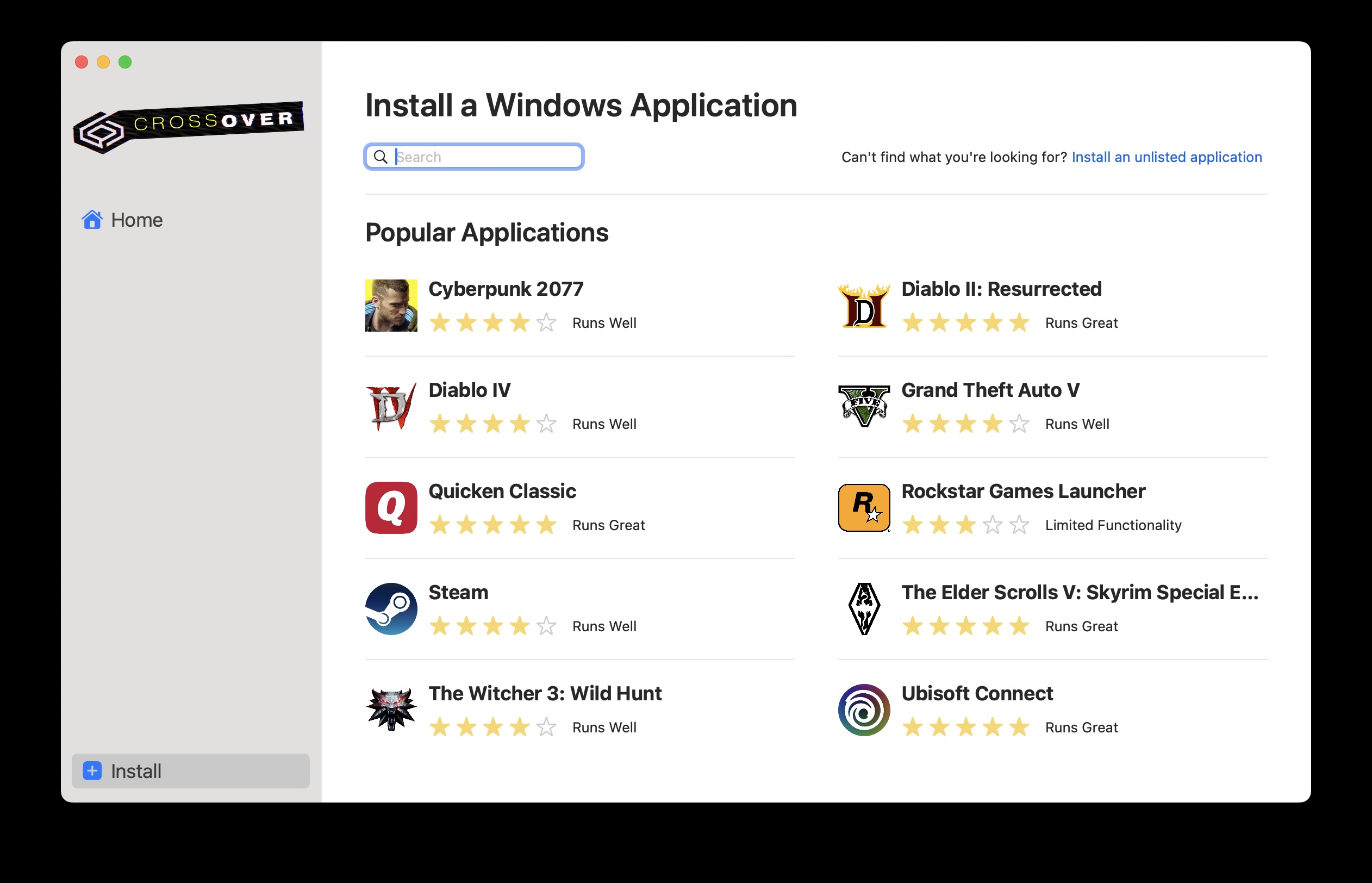Go to Home in the sidebar
This screenshot has width=1372, height=883.
[x=136, y=220]
